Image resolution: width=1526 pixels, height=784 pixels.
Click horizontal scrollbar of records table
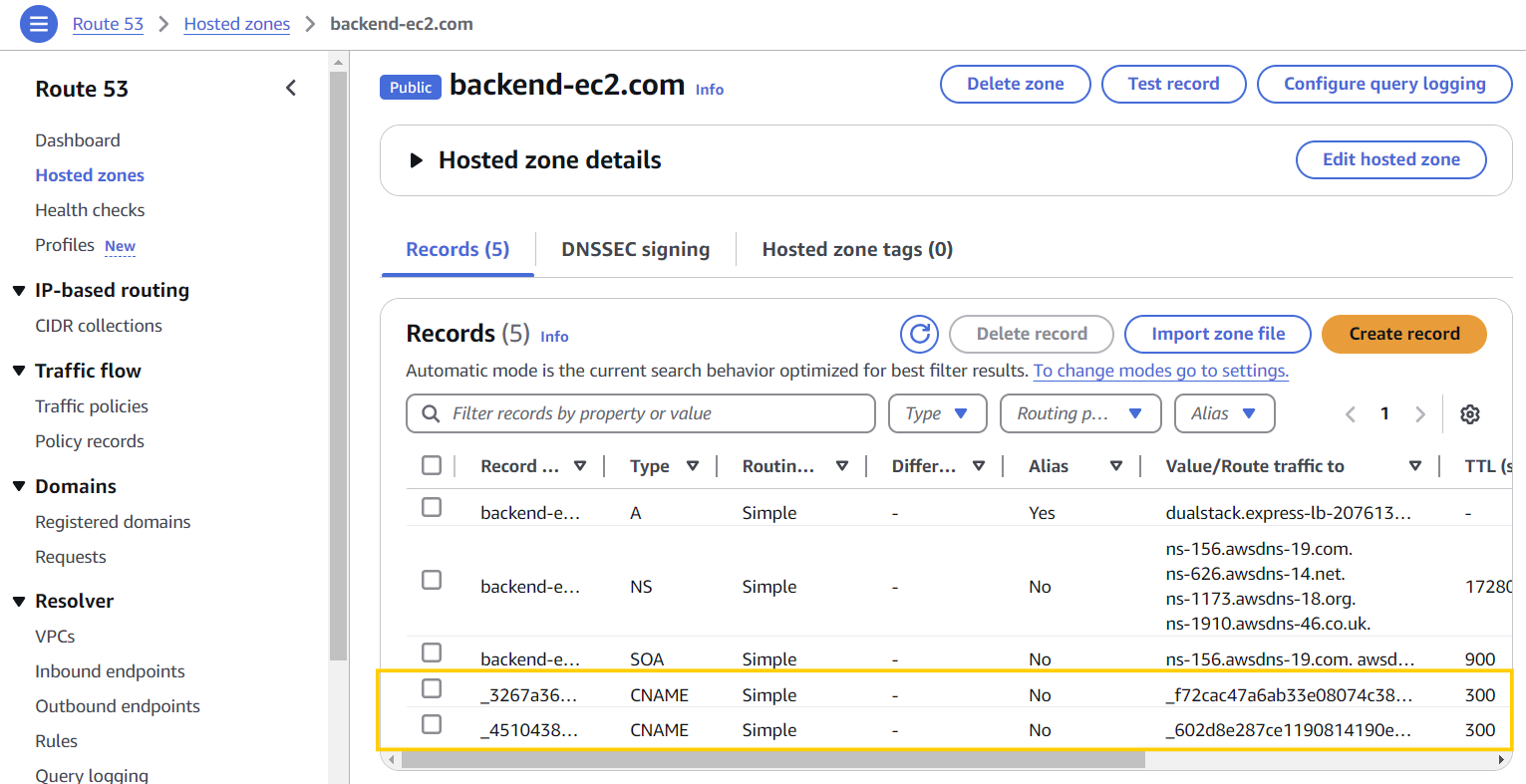pyautogui.click(x=772, y=760)
